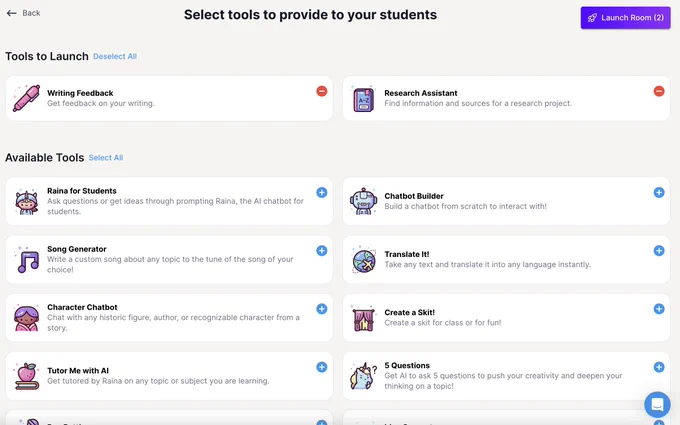Viewport: 680px width, 425px height.
Task: Click 'Create a skit for class' description
Action: click(x=443, y=323)
